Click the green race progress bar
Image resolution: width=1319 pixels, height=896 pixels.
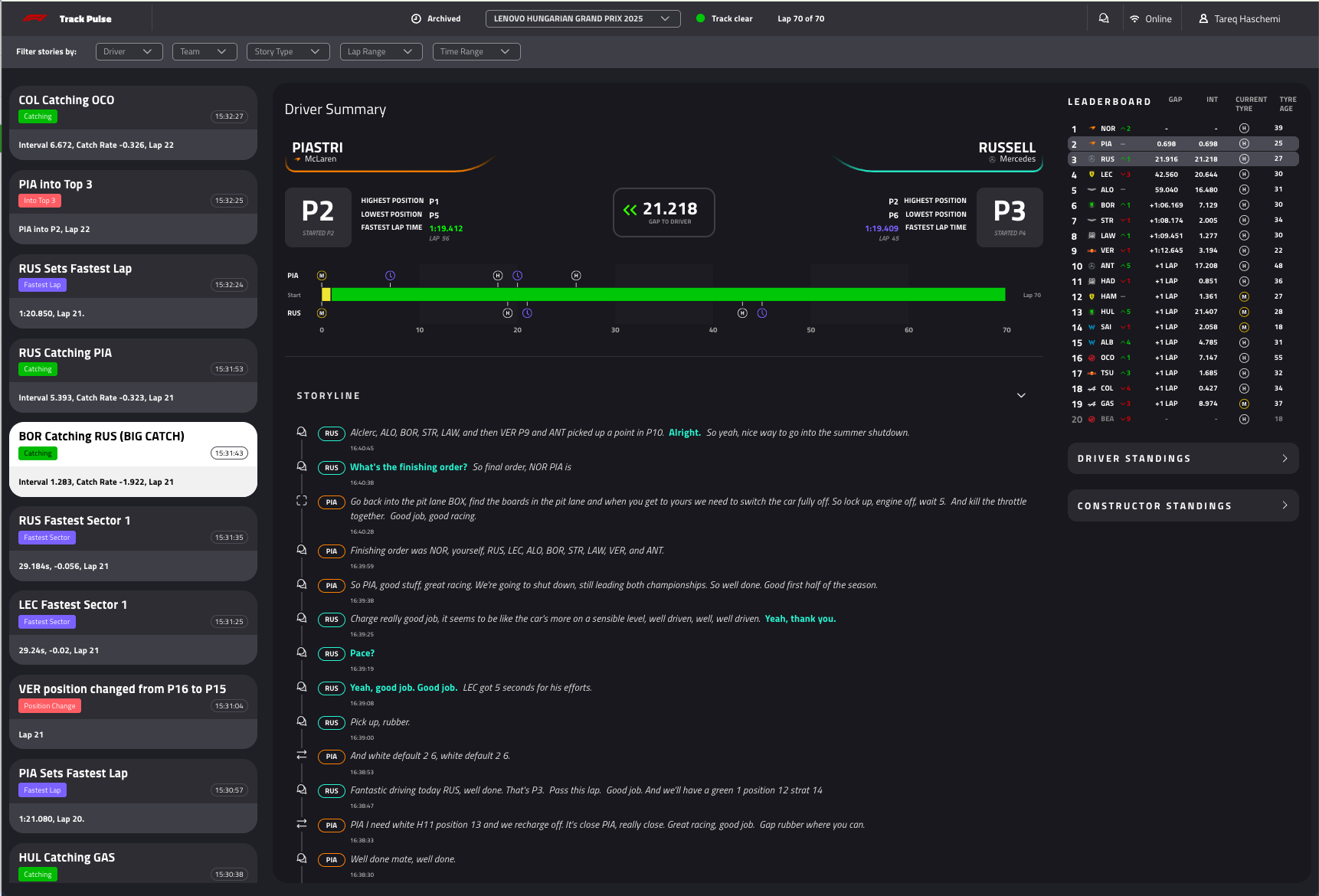point(668,295)
